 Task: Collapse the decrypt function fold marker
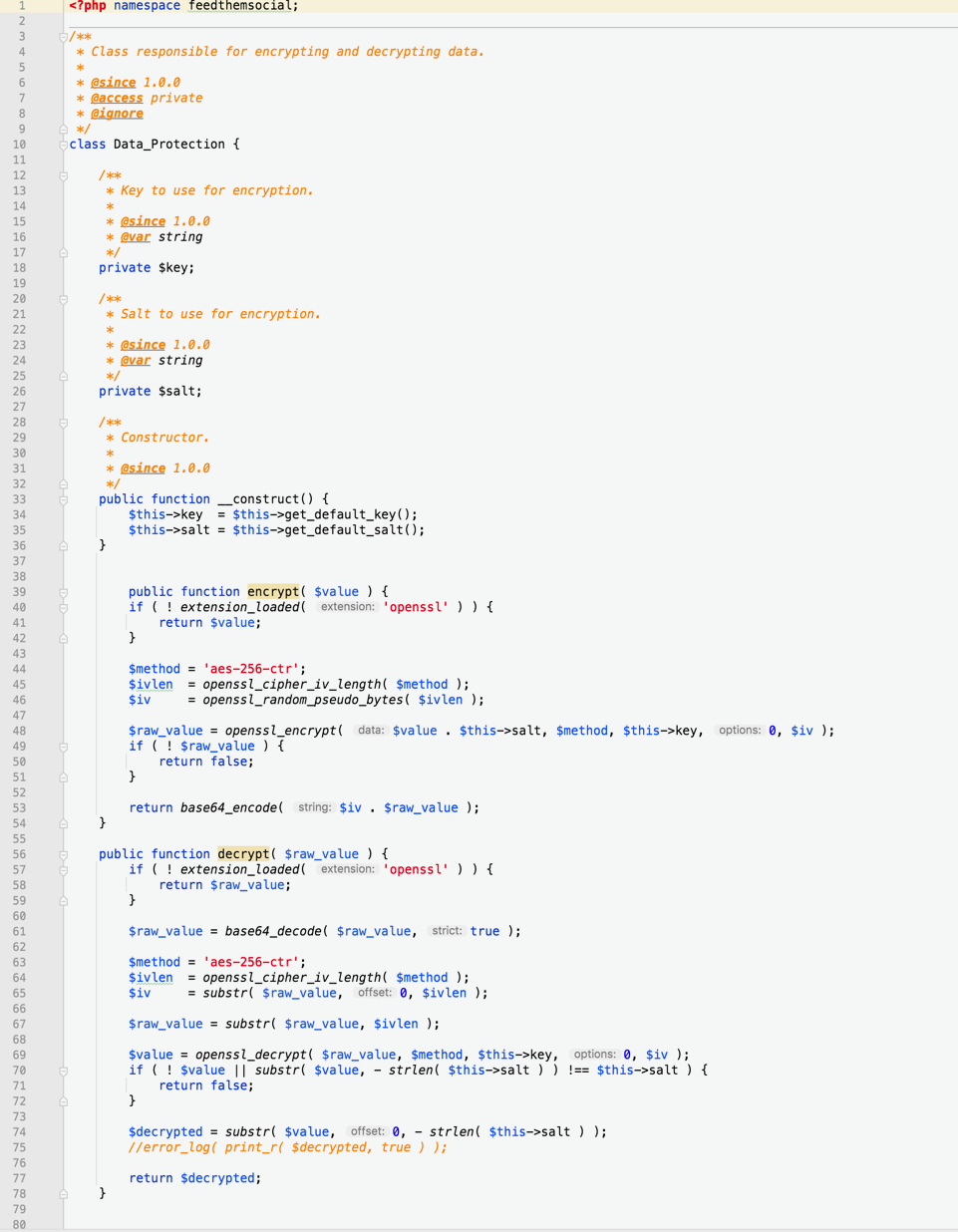click(63, 854)
